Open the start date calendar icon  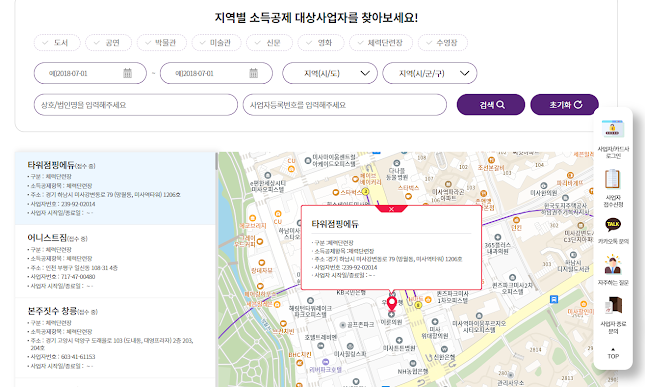(128, 73)
